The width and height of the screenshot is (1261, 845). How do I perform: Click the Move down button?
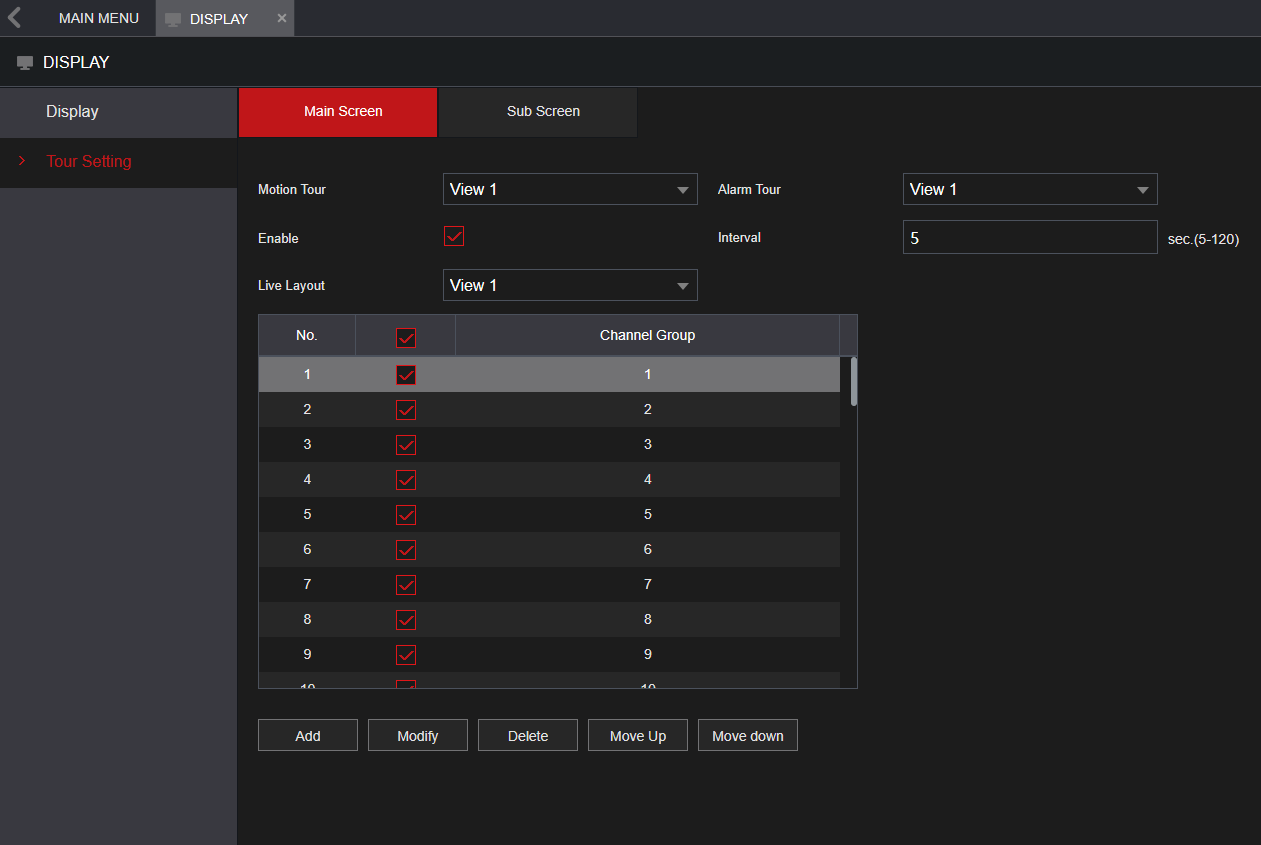[x=748, y=735]
